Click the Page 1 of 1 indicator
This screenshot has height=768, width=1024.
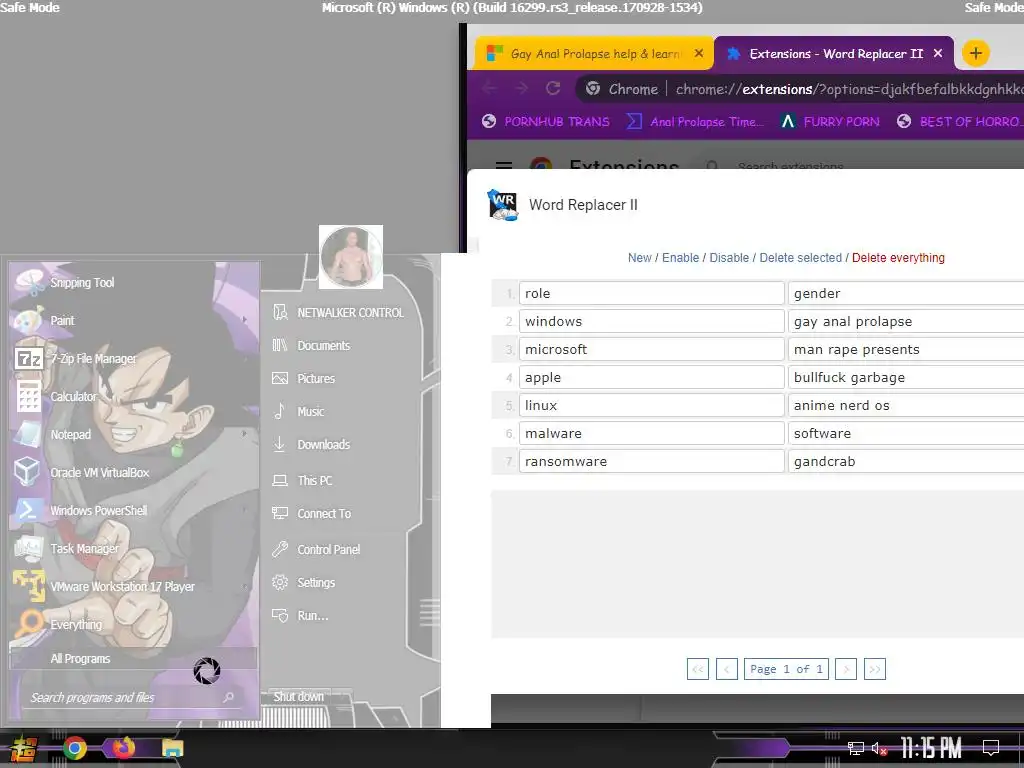pyautogui.click(x=786, y=669)
